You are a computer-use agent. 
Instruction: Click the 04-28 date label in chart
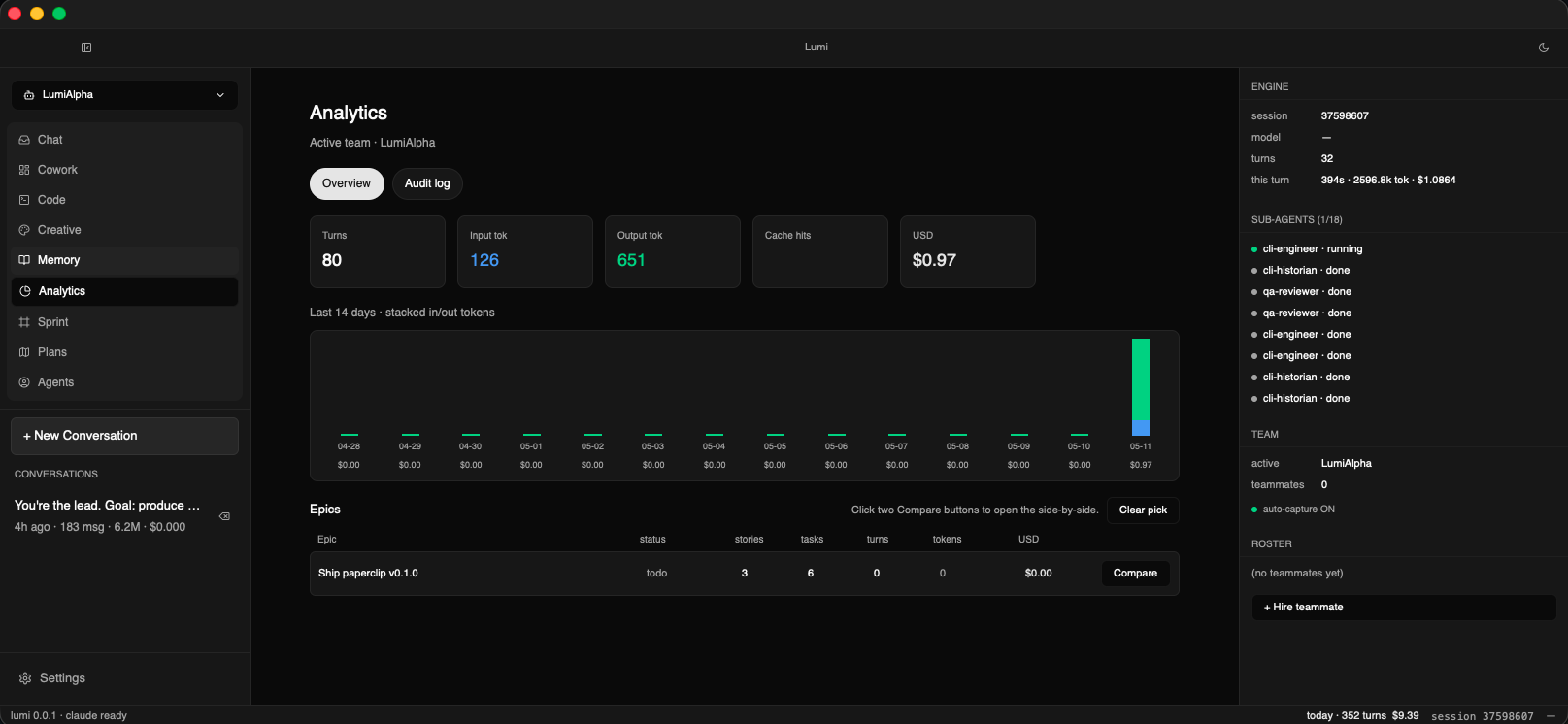(349, 446)
